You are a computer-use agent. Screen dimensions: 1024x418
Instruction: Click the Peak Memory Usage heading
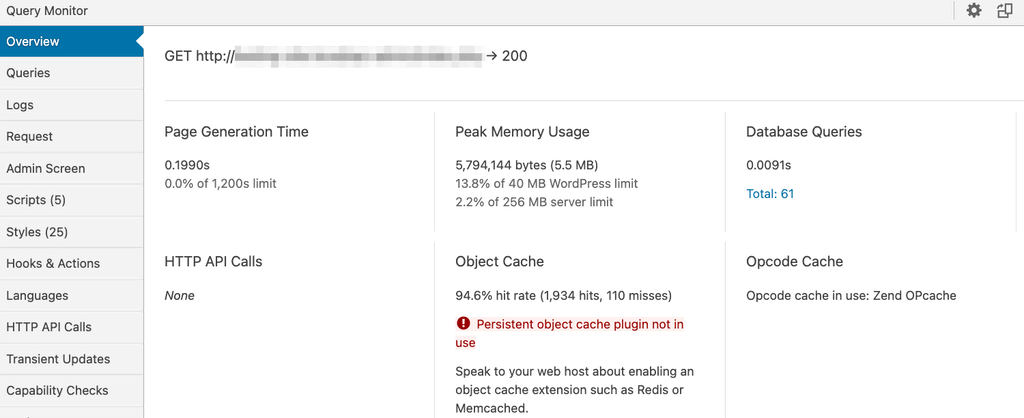[x=522, y=132]
